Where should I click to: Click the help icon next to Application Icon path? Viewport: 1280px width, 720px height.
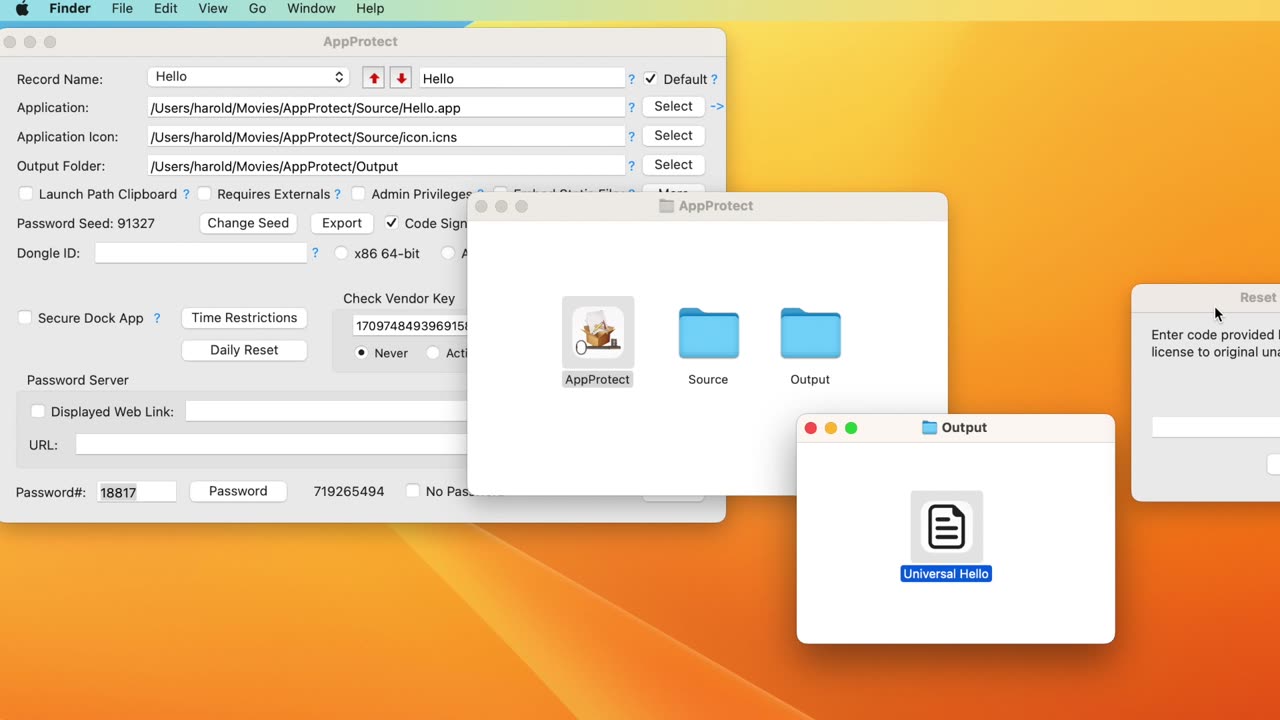click(631, 137)
